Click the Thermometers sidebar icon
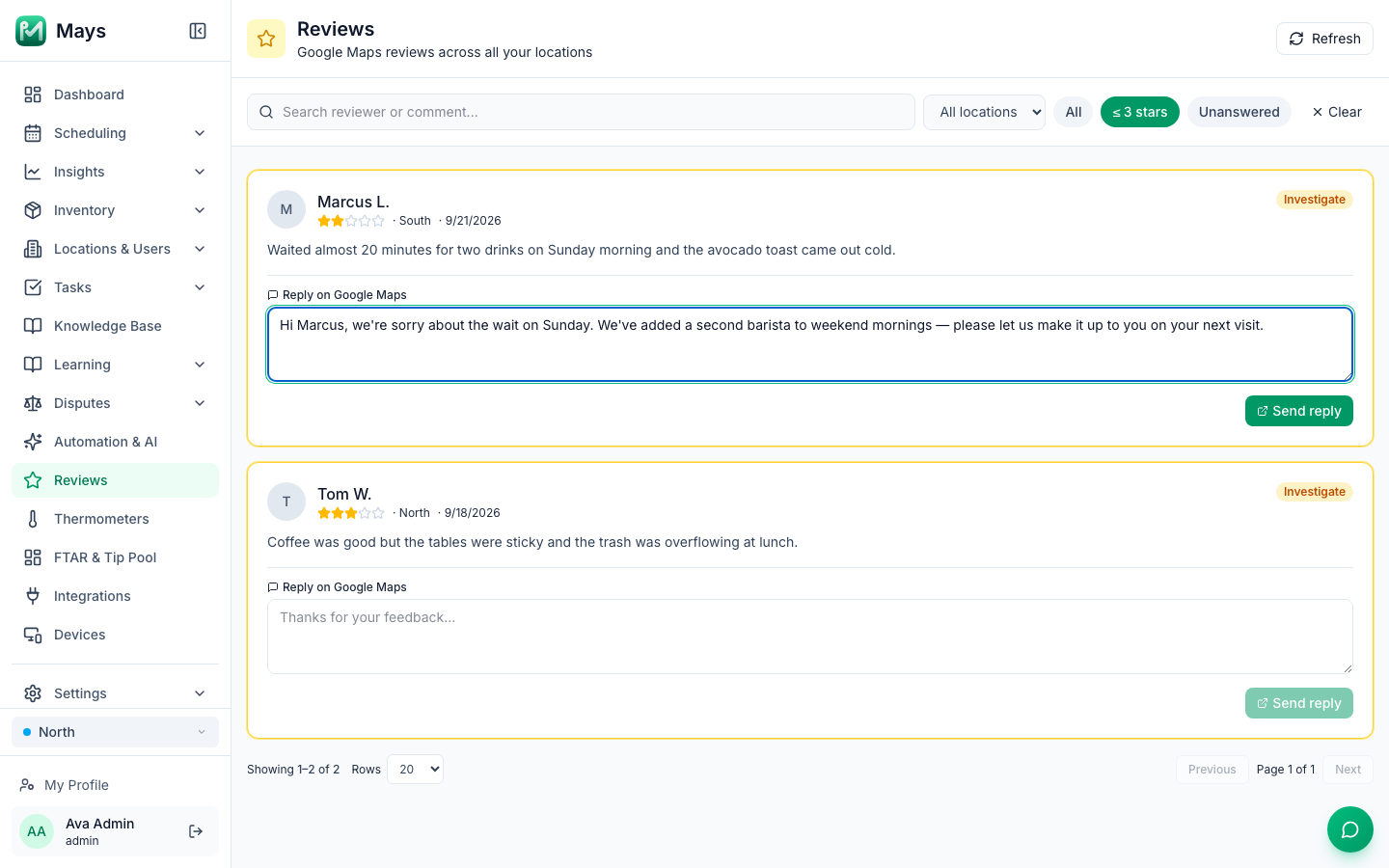Screen dimensions: 1389x868 click(x=33, y=519)
